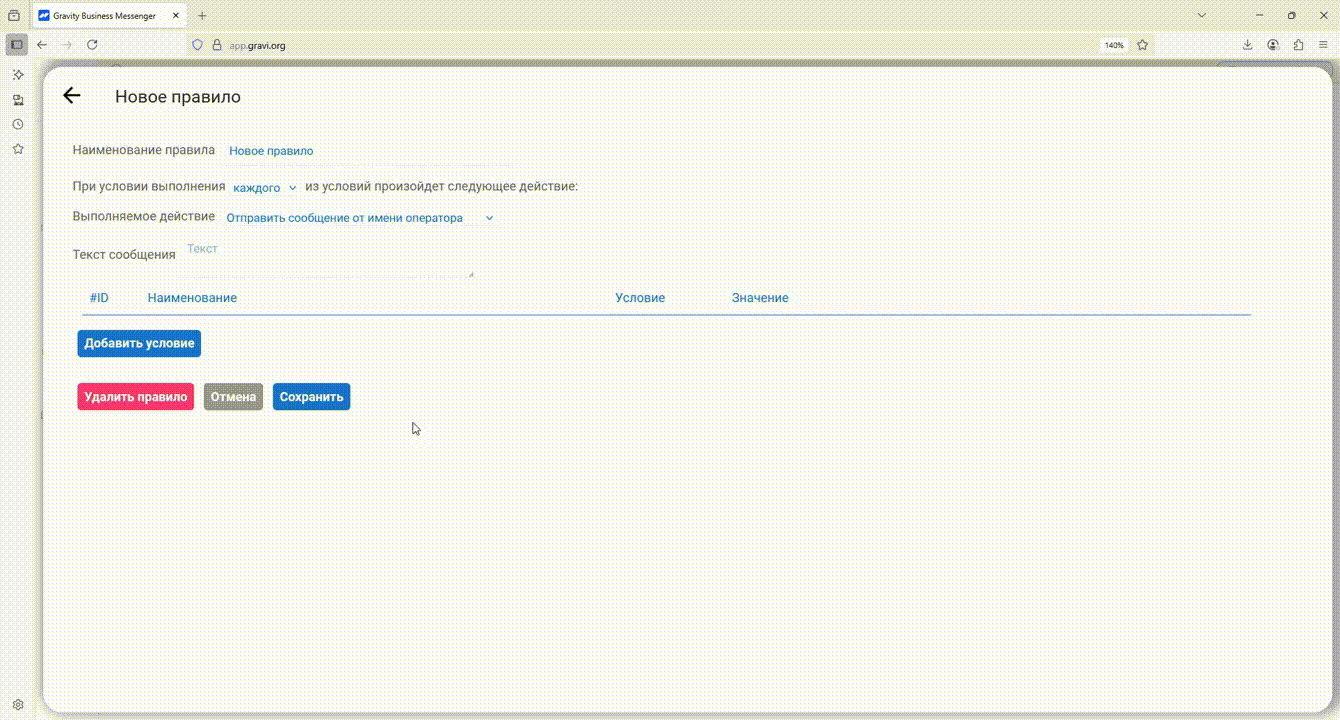Open the list all tabs chevron
Image resolution: width=1340 pixels, height=720 pixels.
coord(1202,16)
